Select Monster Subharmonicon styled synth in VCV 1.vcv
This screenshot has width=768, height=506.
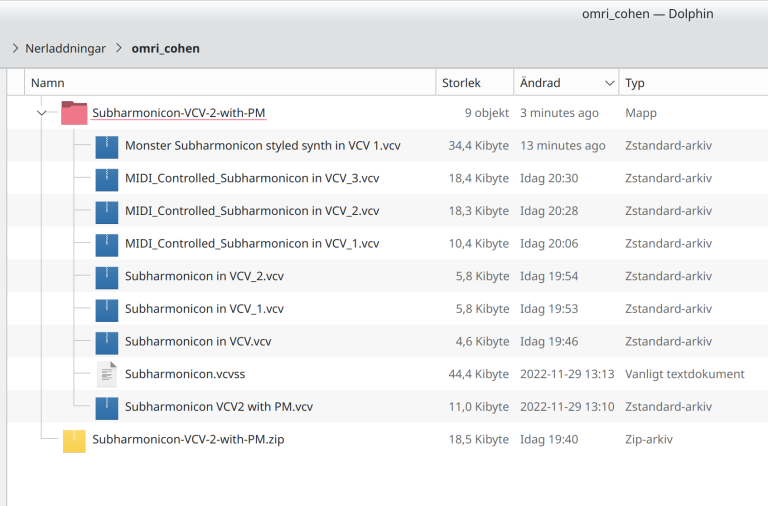263,145
